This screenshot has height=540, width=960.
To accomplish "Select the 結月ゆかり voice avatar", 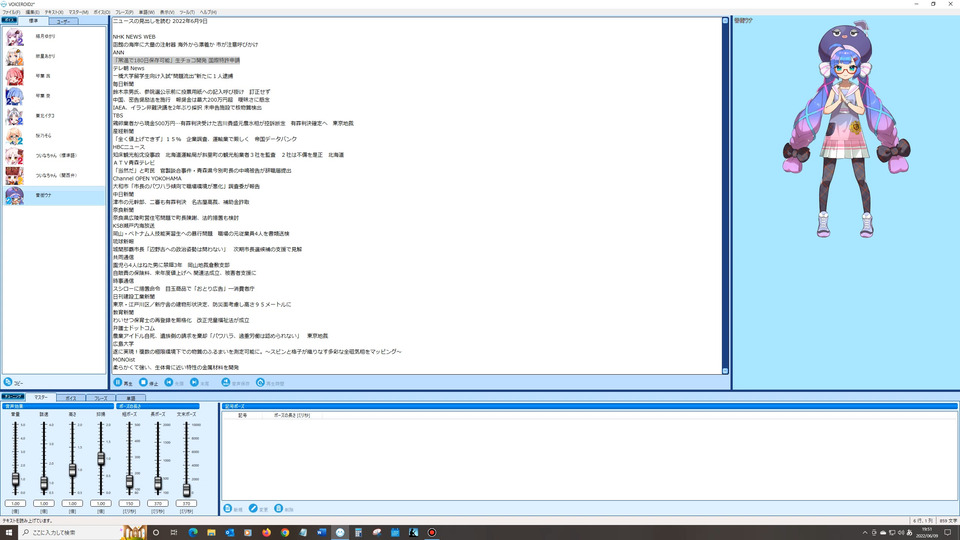I will coord(15,37).
